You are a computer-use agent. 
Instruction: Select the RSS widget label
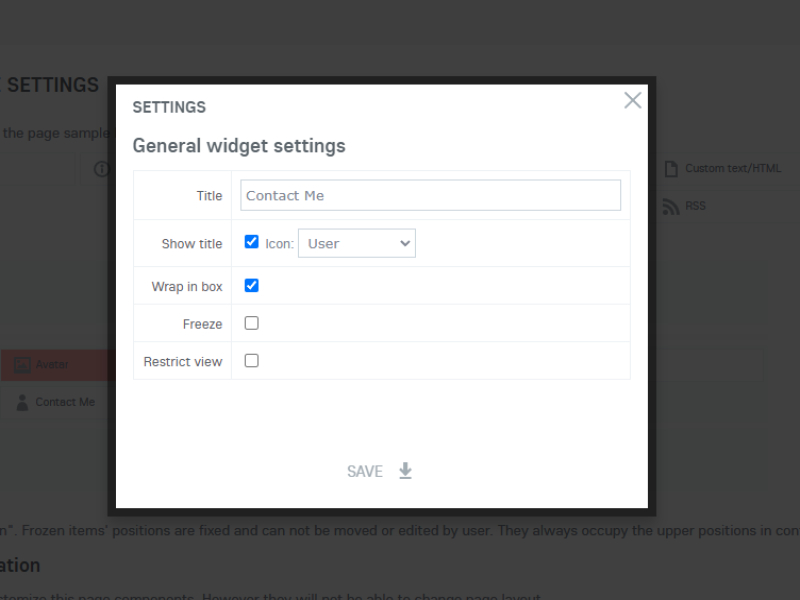695,206
